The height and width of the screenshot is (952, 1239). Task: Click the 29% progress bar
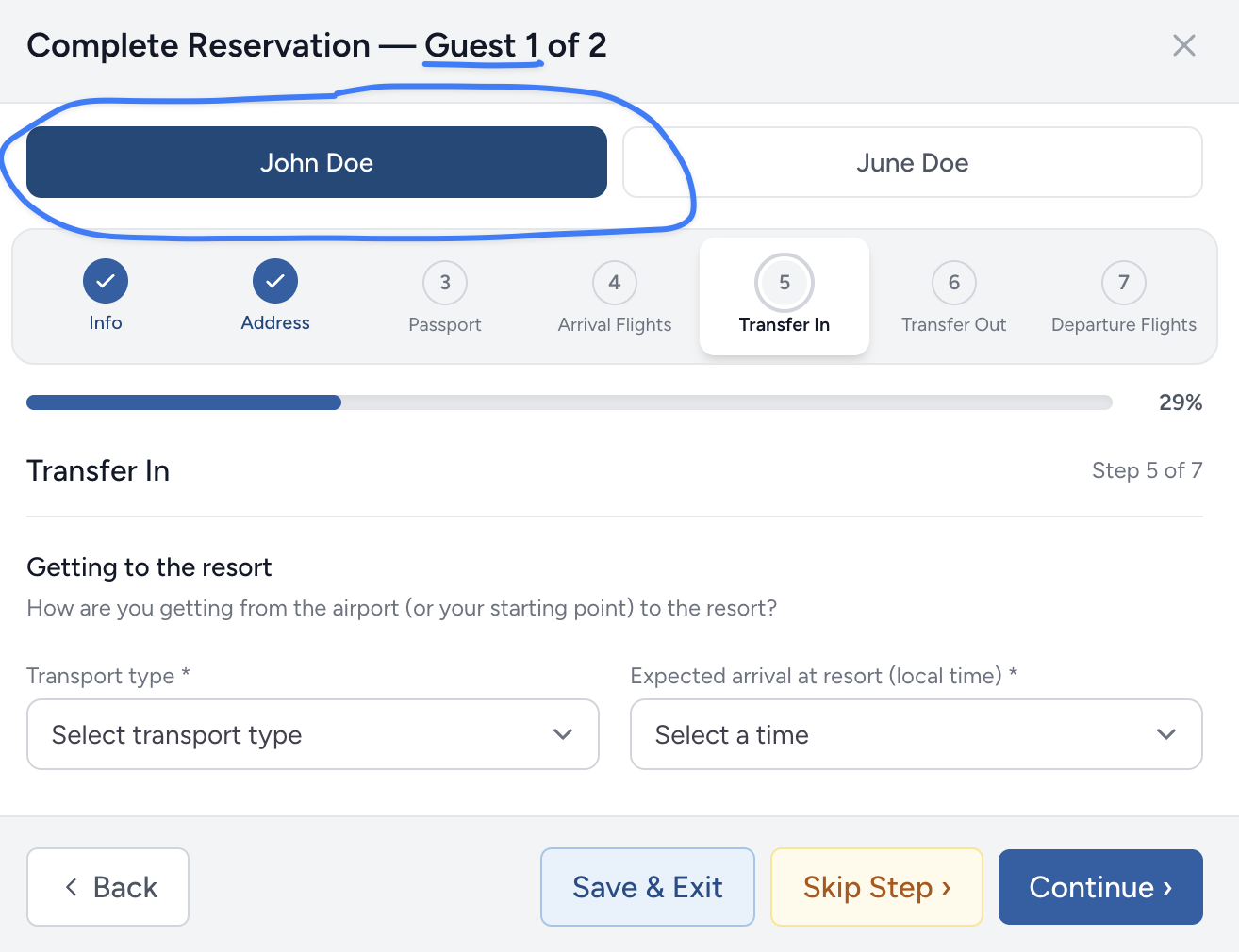click(570, 402)
